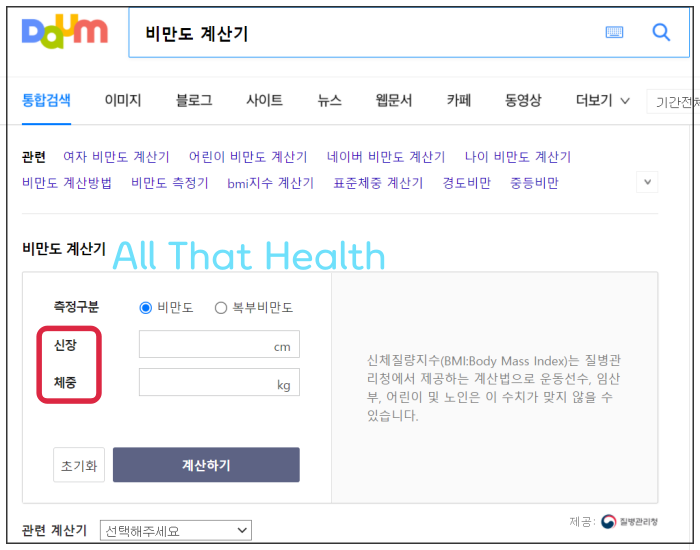Switch to the 사이트 tab
Screen dimensions: 700x550
264,100
